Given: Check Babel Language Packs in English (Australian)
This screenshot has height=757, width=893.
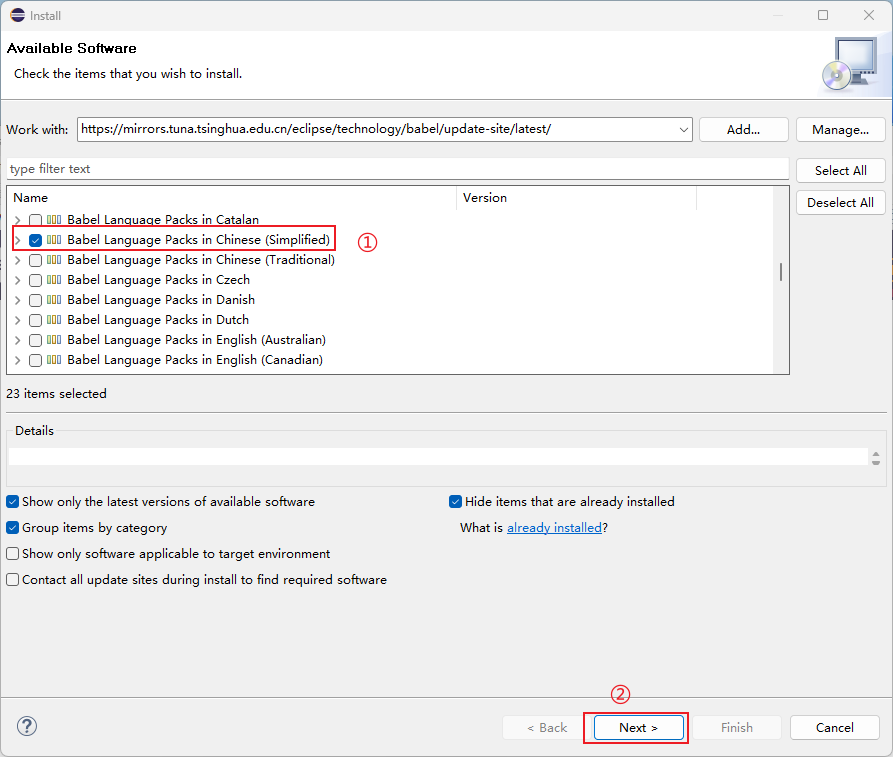Looking at the screenshot, I should click(35, 341).
